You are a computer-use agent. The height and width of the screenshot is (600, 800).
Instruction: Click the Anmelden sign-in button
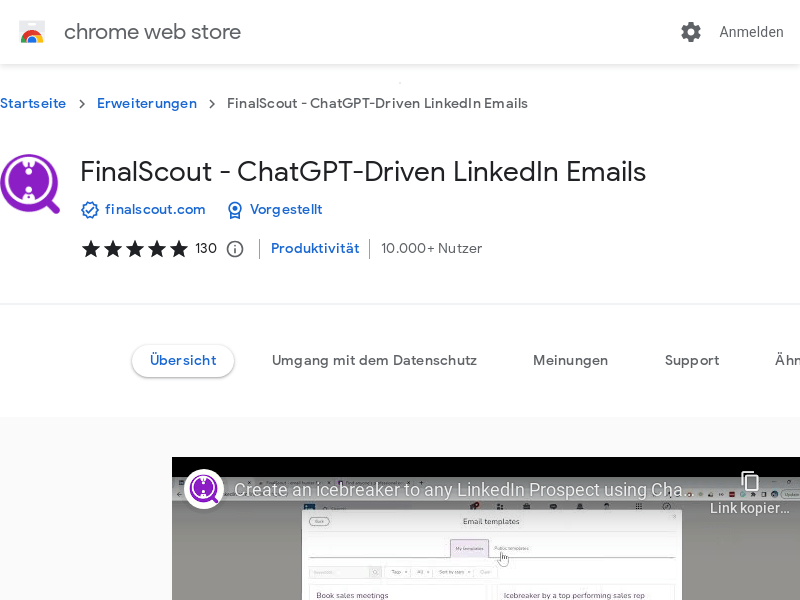(751, 32)
